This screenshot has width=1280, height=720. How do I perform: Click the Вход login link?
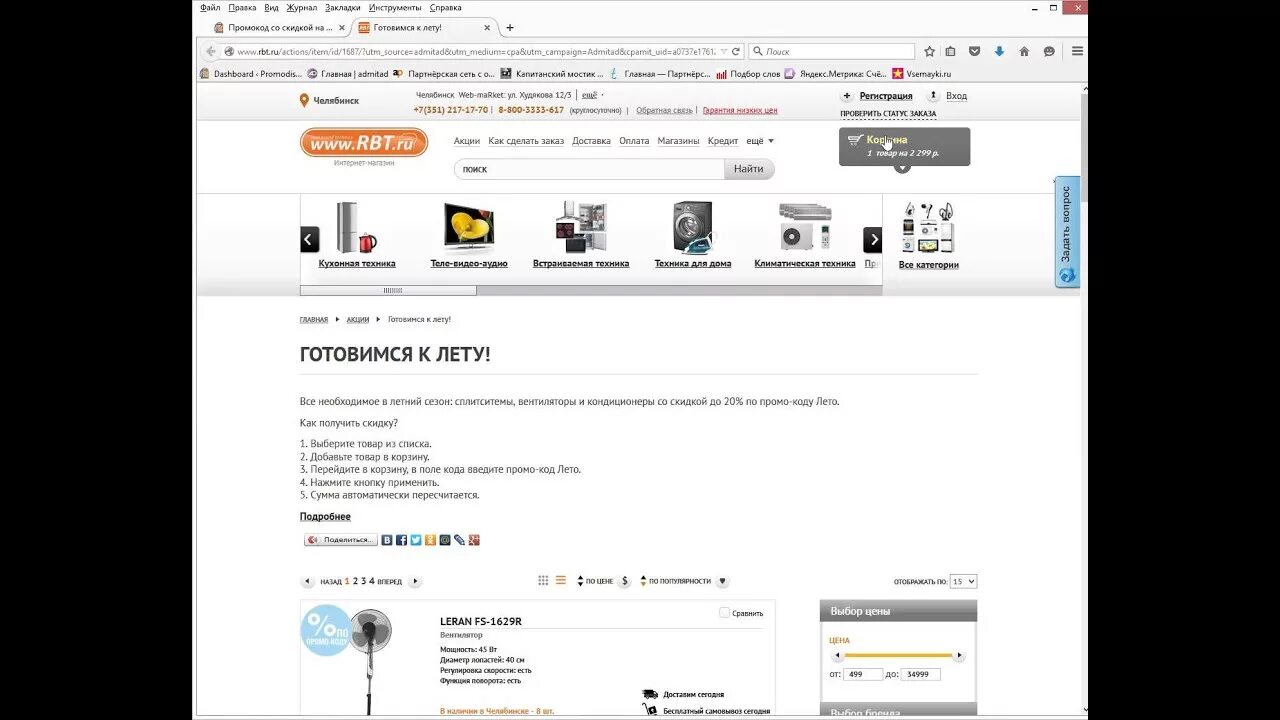956,96
